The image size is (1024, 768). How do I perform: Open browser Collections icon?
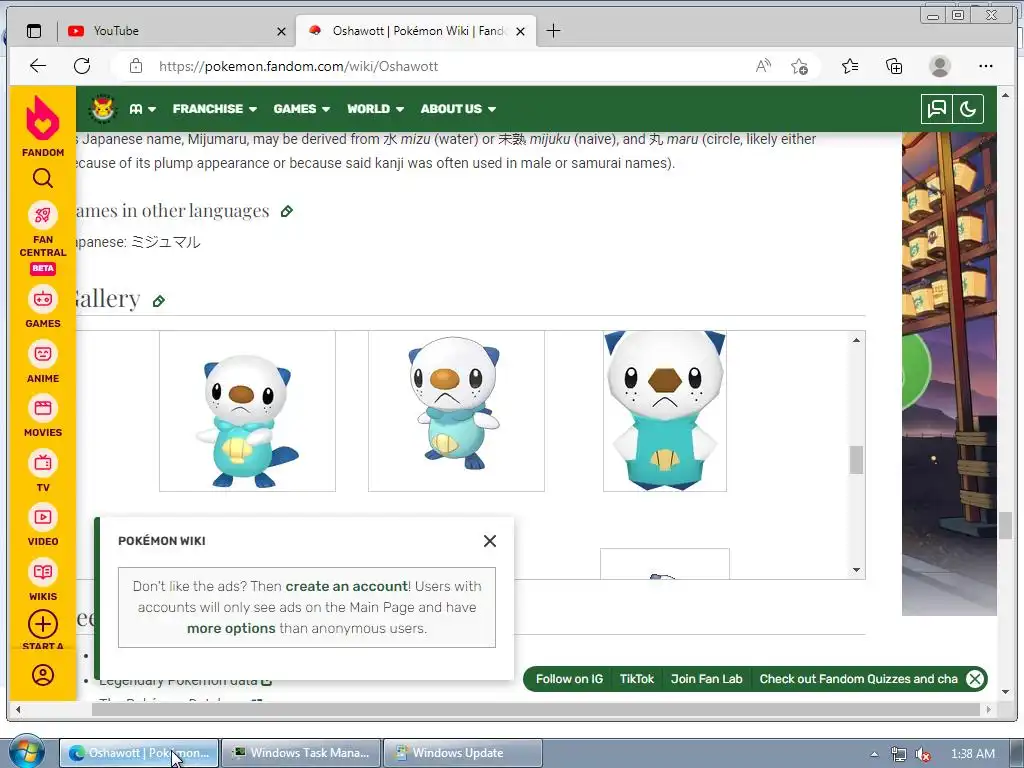tap(894, 66)
